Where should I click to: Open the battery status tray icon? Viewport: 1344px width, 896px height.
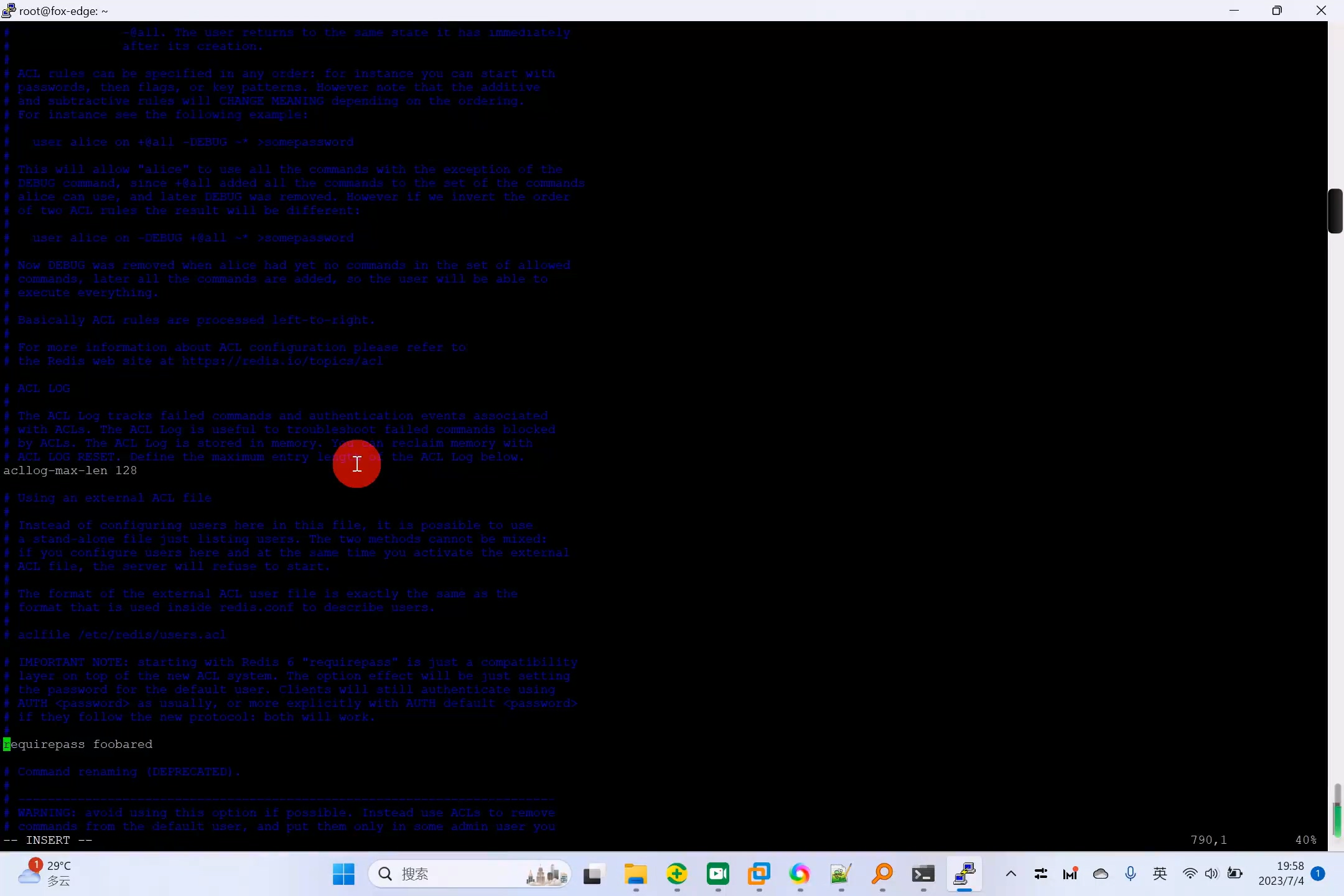[x=1234, y=874]
